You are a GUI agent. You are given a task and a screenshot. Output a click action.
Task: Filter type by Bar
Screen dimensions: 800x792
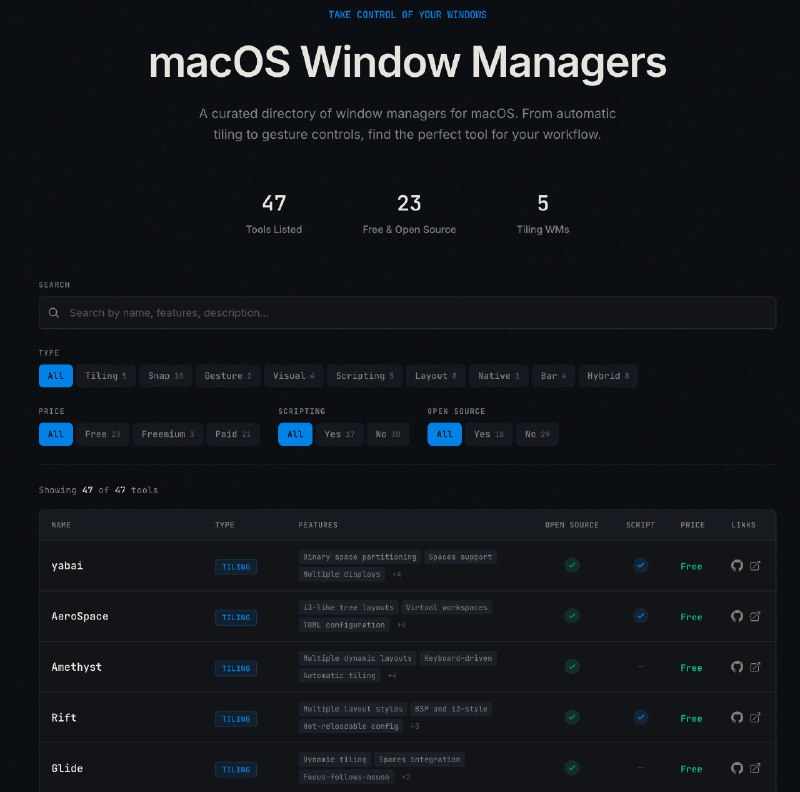point(553,376)
